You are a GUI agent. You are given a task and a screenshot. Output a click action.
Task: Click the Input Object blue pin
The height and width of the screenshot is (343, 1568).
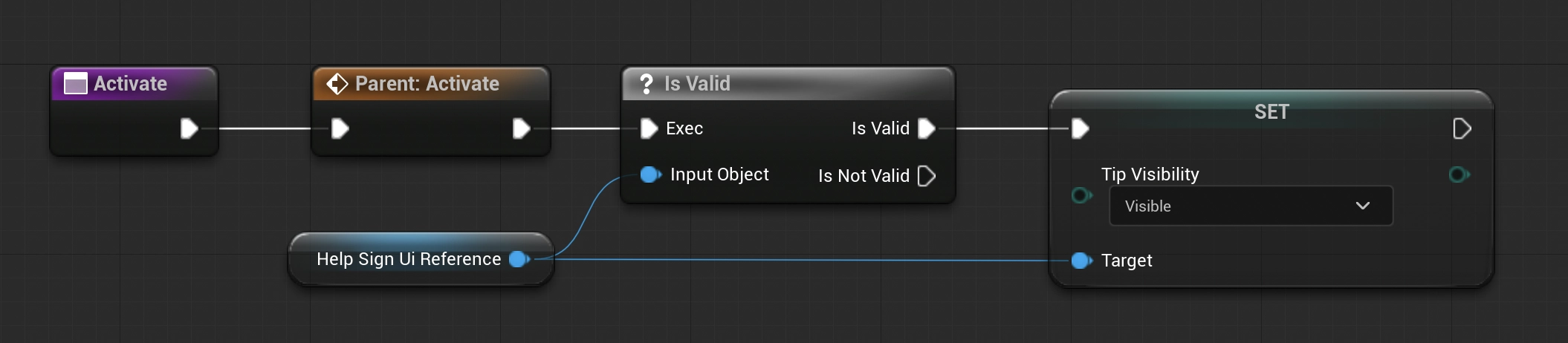coord(650,174)
